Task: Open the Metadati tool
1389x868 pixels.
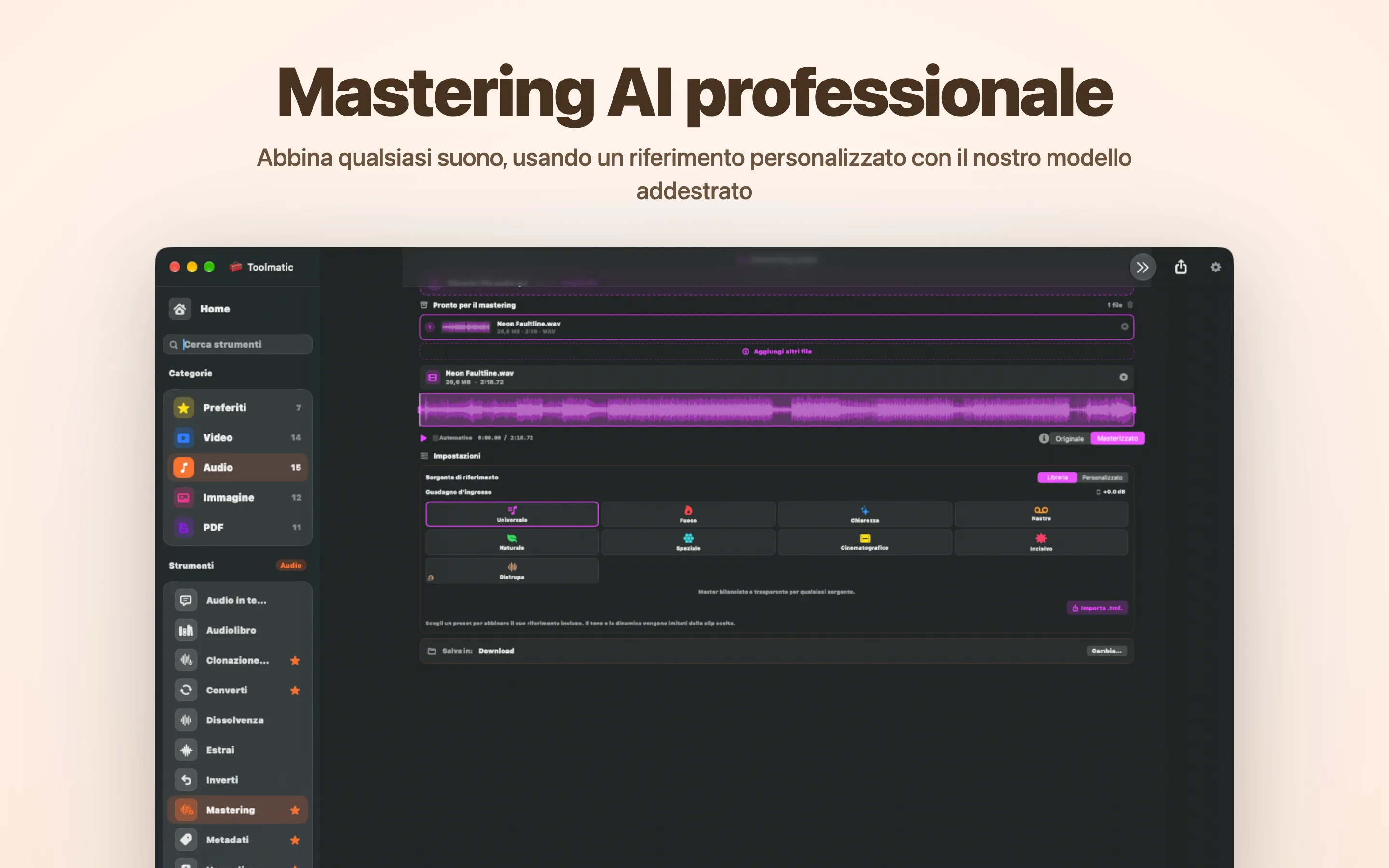Action: point(238,839)
